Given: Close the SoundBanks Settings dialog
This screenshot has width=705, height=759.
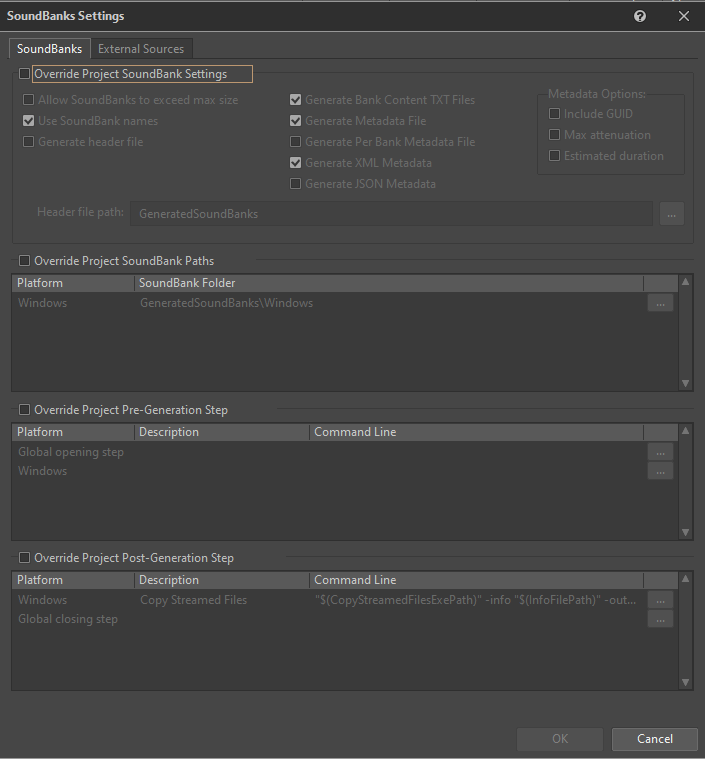Looking at the screenshot, I should coord(684,16).
